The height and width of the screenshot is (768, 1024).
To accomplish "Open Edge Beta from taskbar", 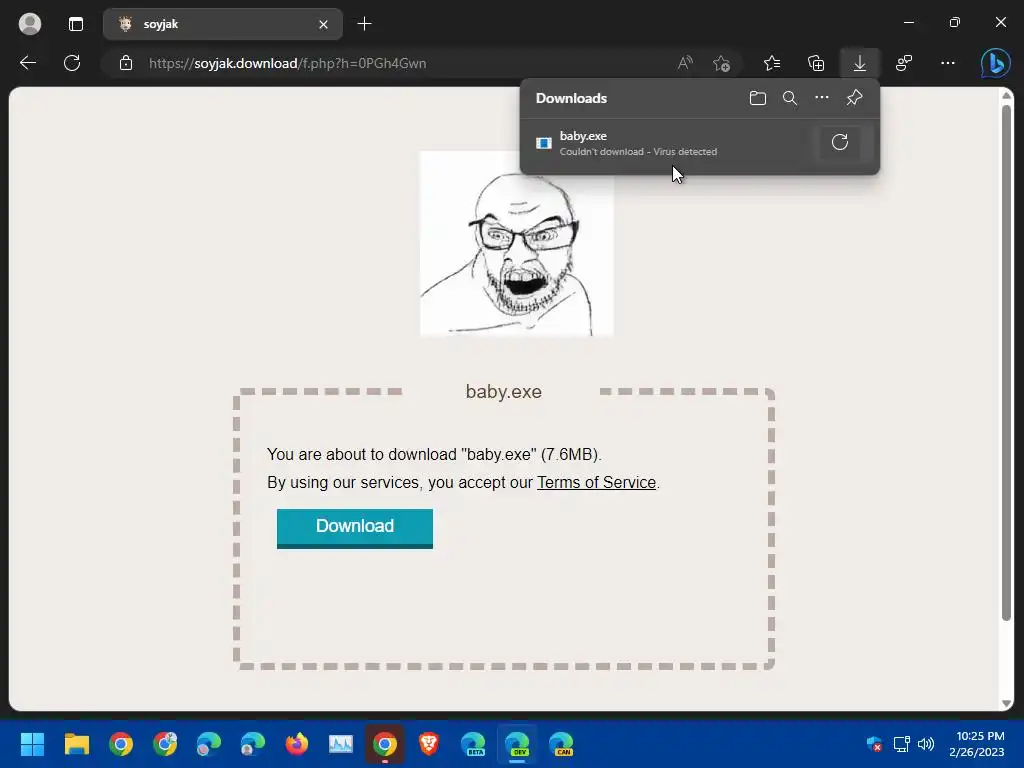I will click(473, 744).
